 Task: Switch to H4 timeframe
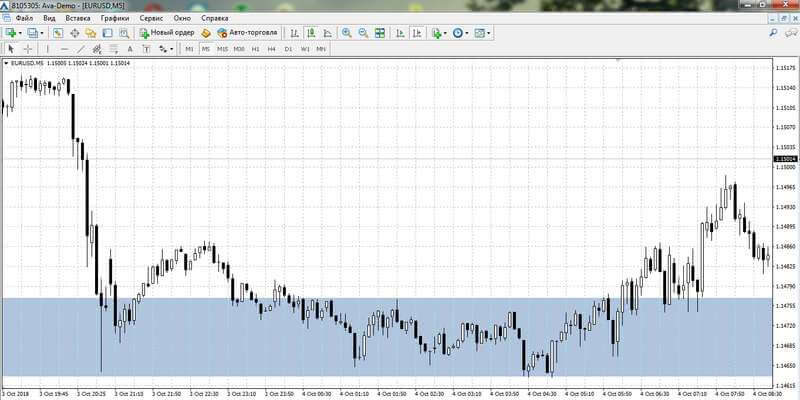271,49
